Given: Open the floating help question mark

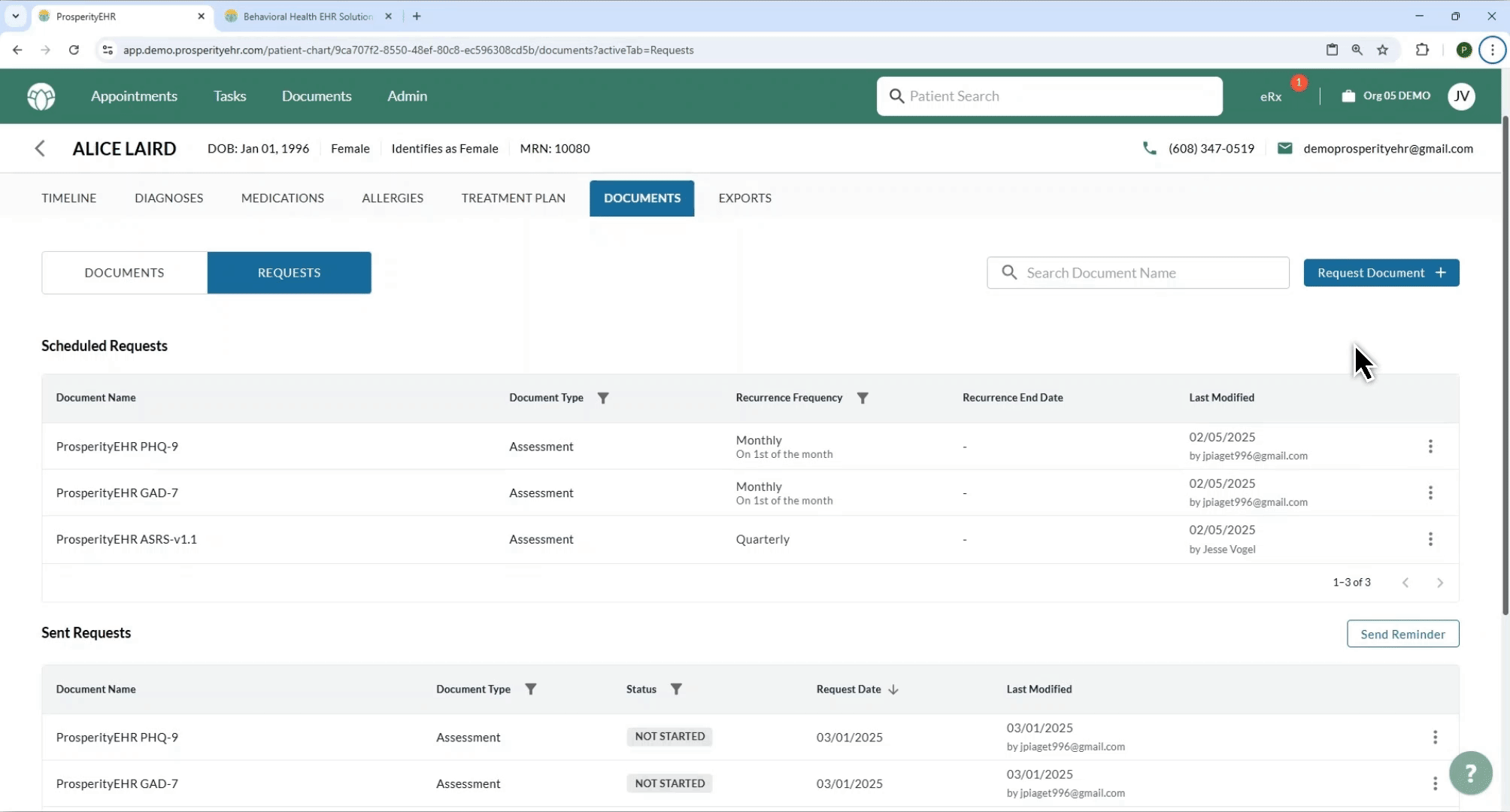Looking at the screenshot, I should point(1470,773).
